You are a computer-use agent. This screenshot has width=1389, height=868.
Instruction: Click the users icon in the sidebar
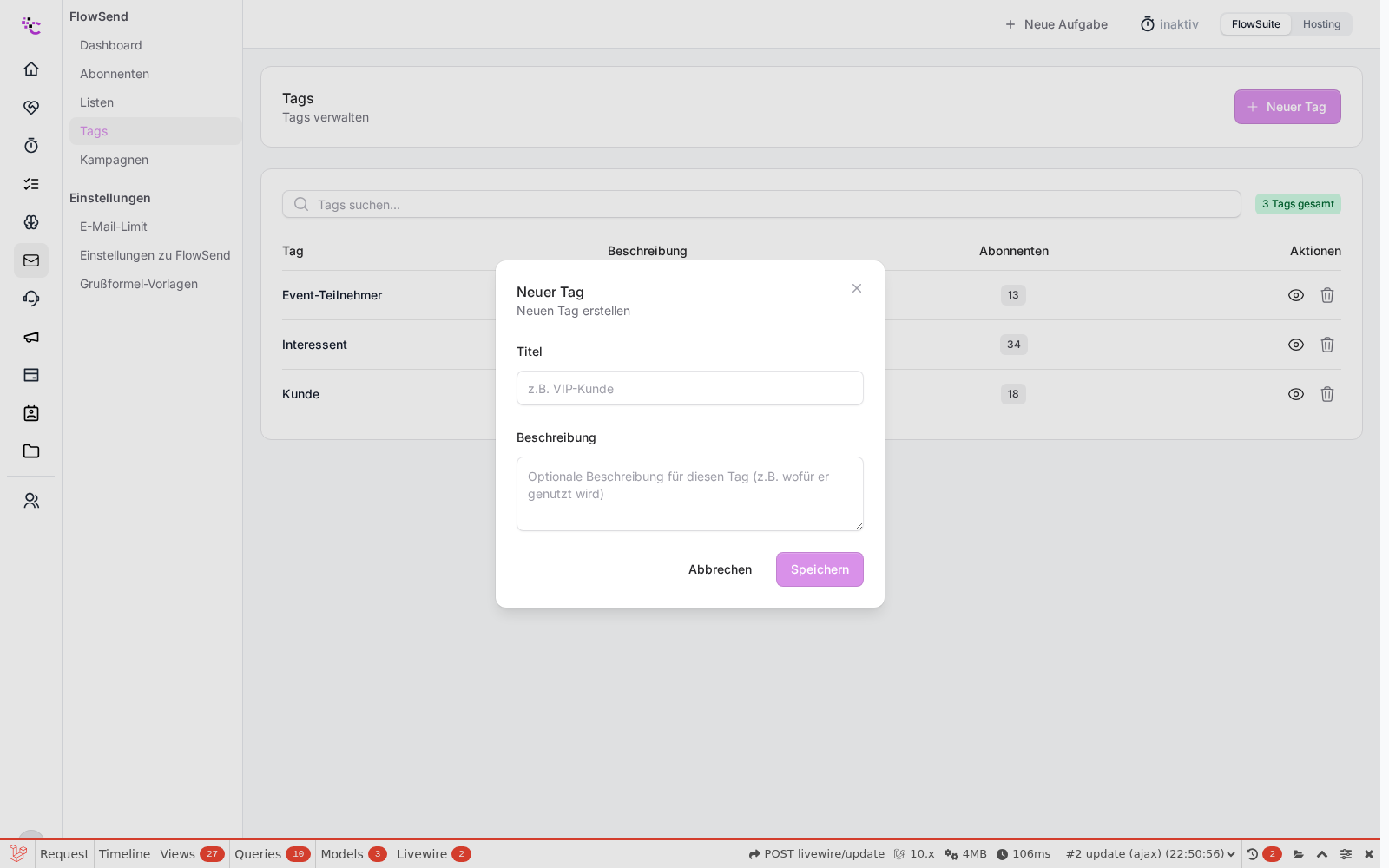click(x=31, y=501)
